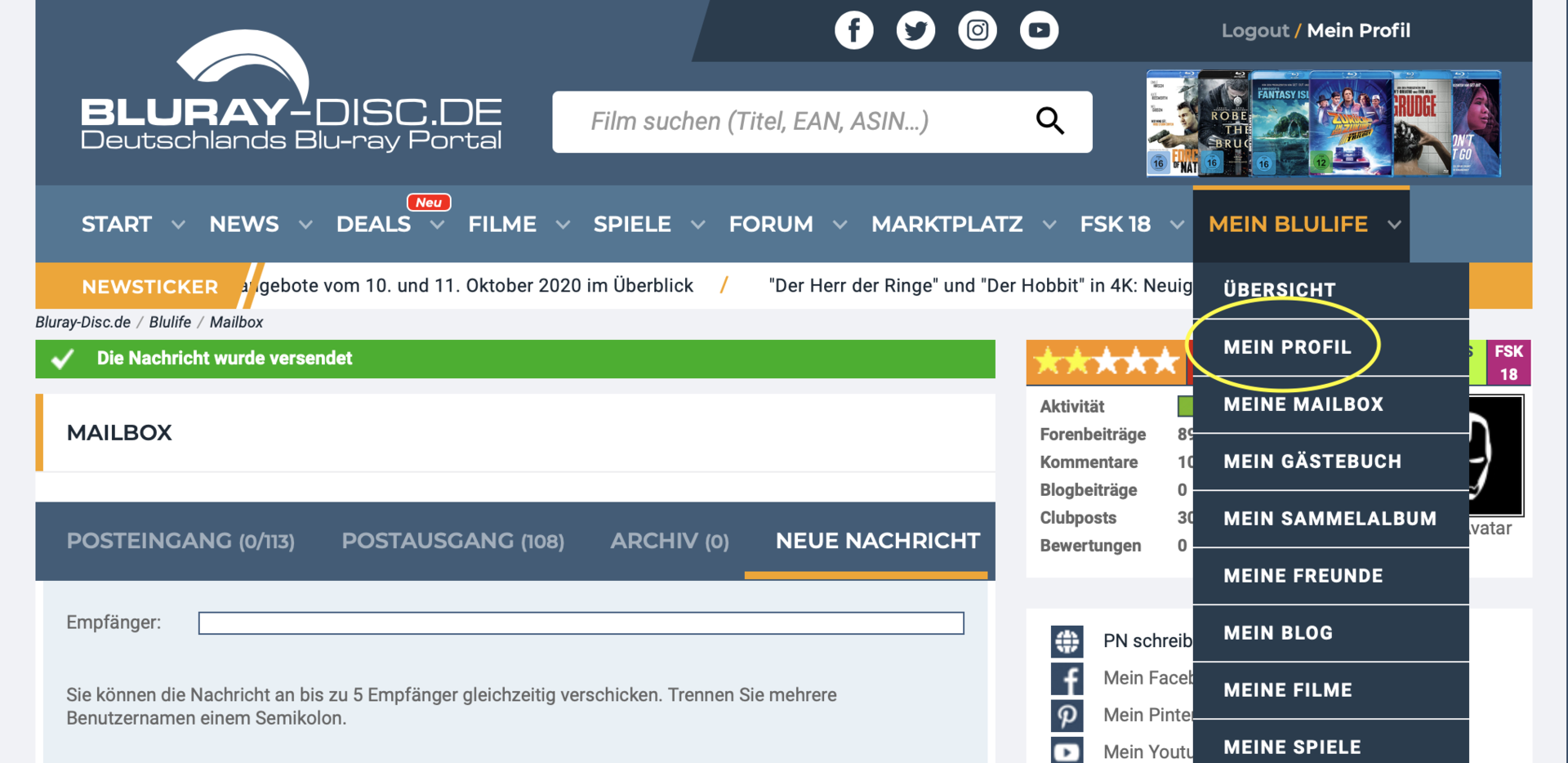The height and width of the screenshot is (763, 1568).
Task: Click the Logout link
Action: (1255, 31)
